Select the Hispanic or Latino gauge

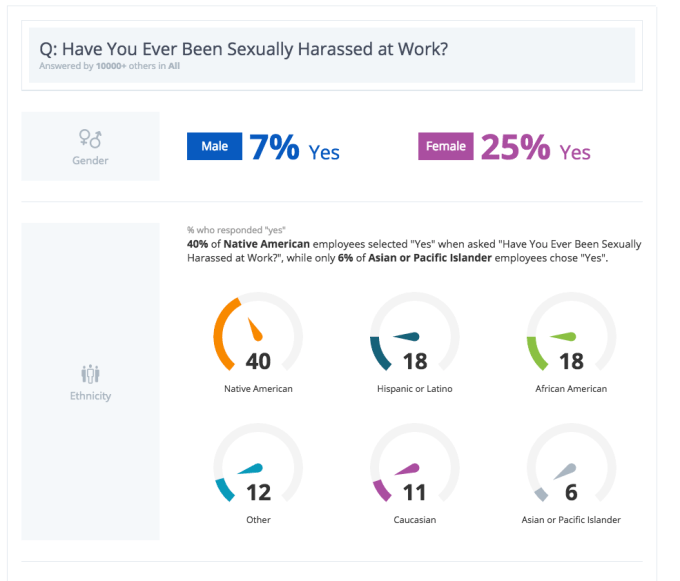pos(414,335)
